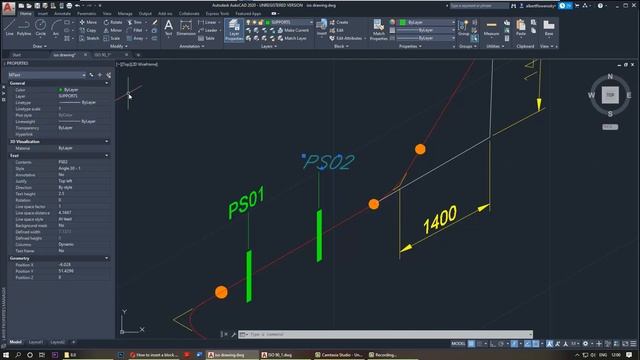Open Layer Properties manager
This screenshot has height=360, width=640.
[234, 30]
